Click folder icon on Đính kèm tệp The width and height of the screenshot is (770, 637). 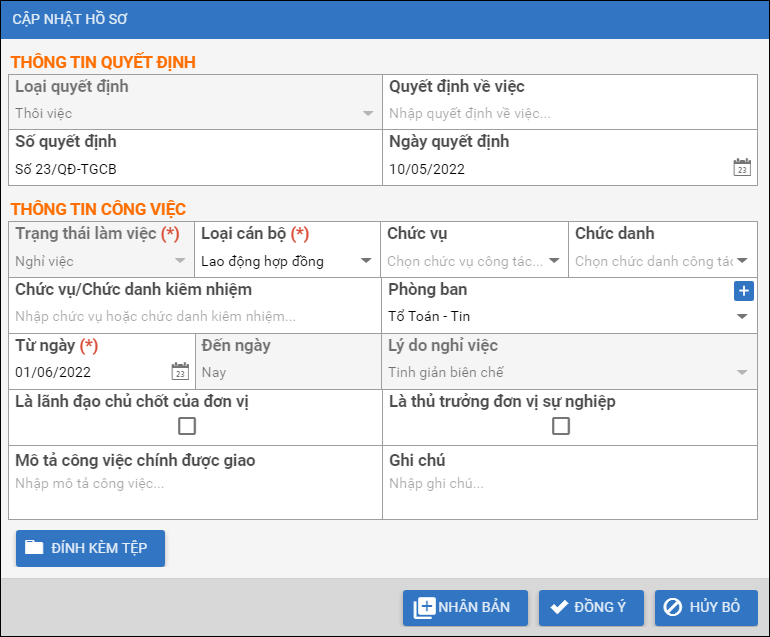tap(35, 548)
